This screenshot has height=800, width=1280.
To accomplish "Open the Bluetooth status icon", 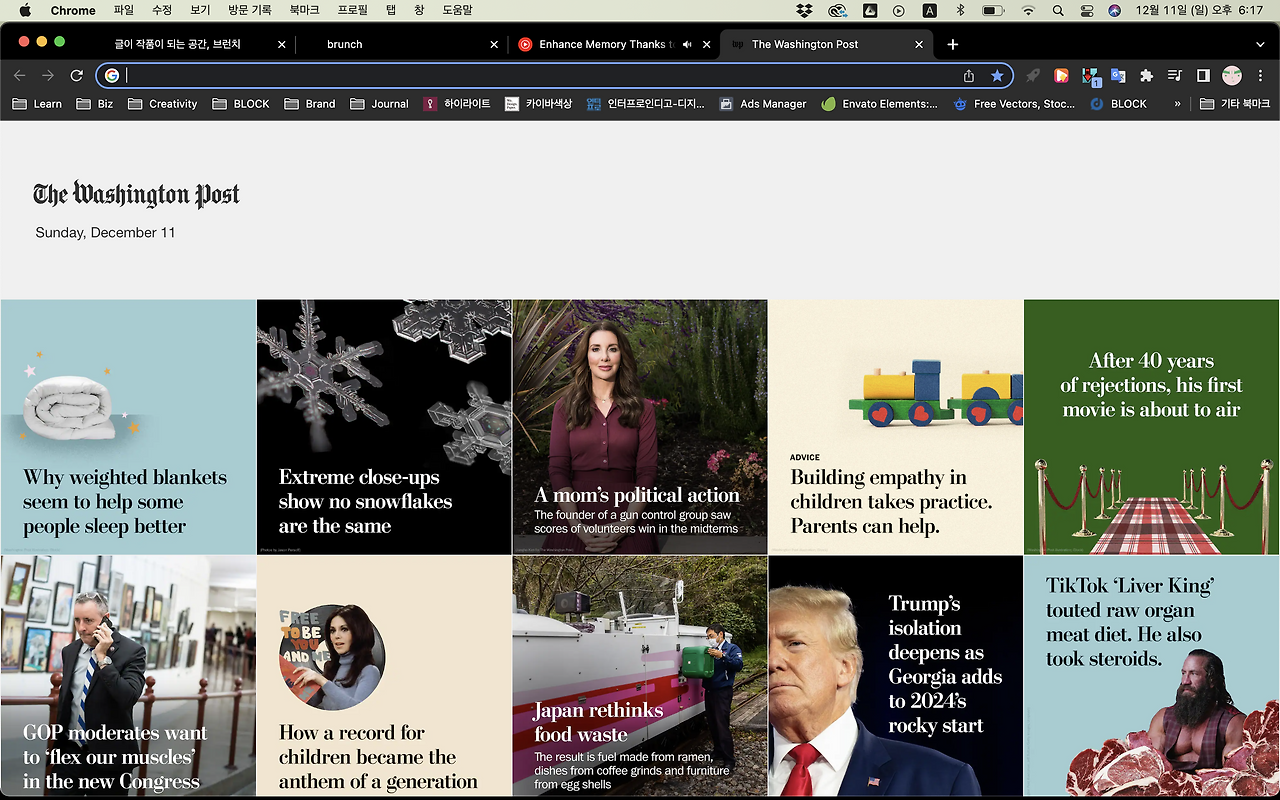I will click(960, 11).
